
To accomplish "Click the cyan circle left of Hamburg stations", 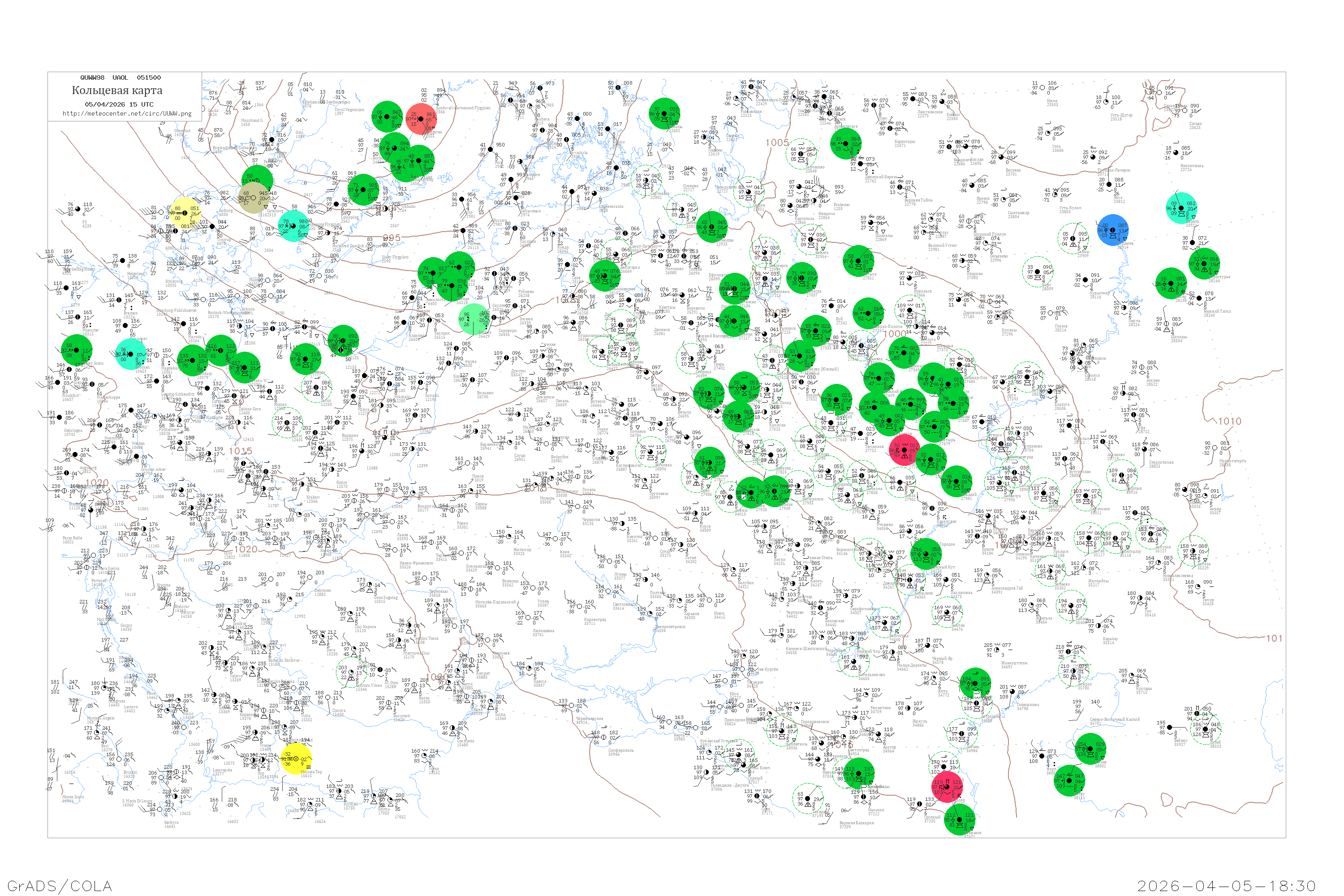I will (131, 354).
